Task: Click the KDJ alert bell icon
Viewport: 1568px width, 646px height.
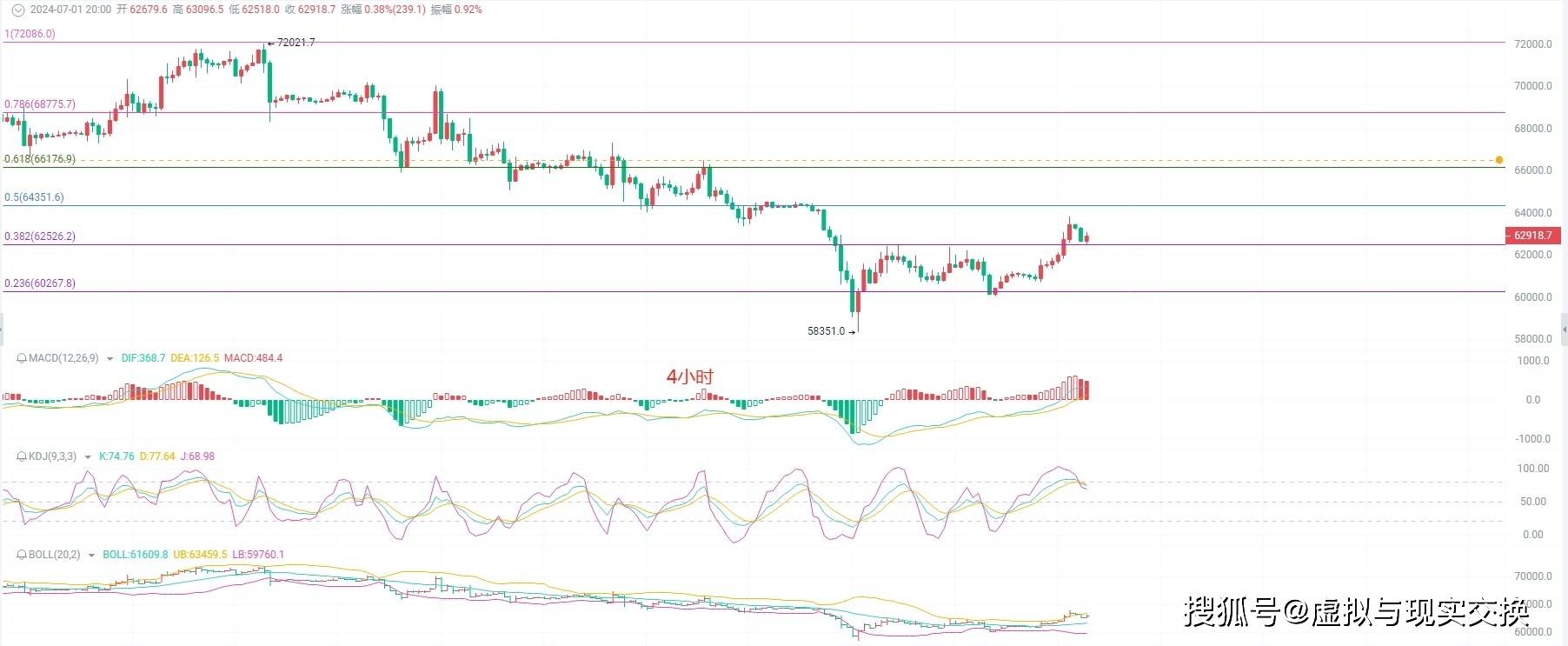Action: coord(22,456)
